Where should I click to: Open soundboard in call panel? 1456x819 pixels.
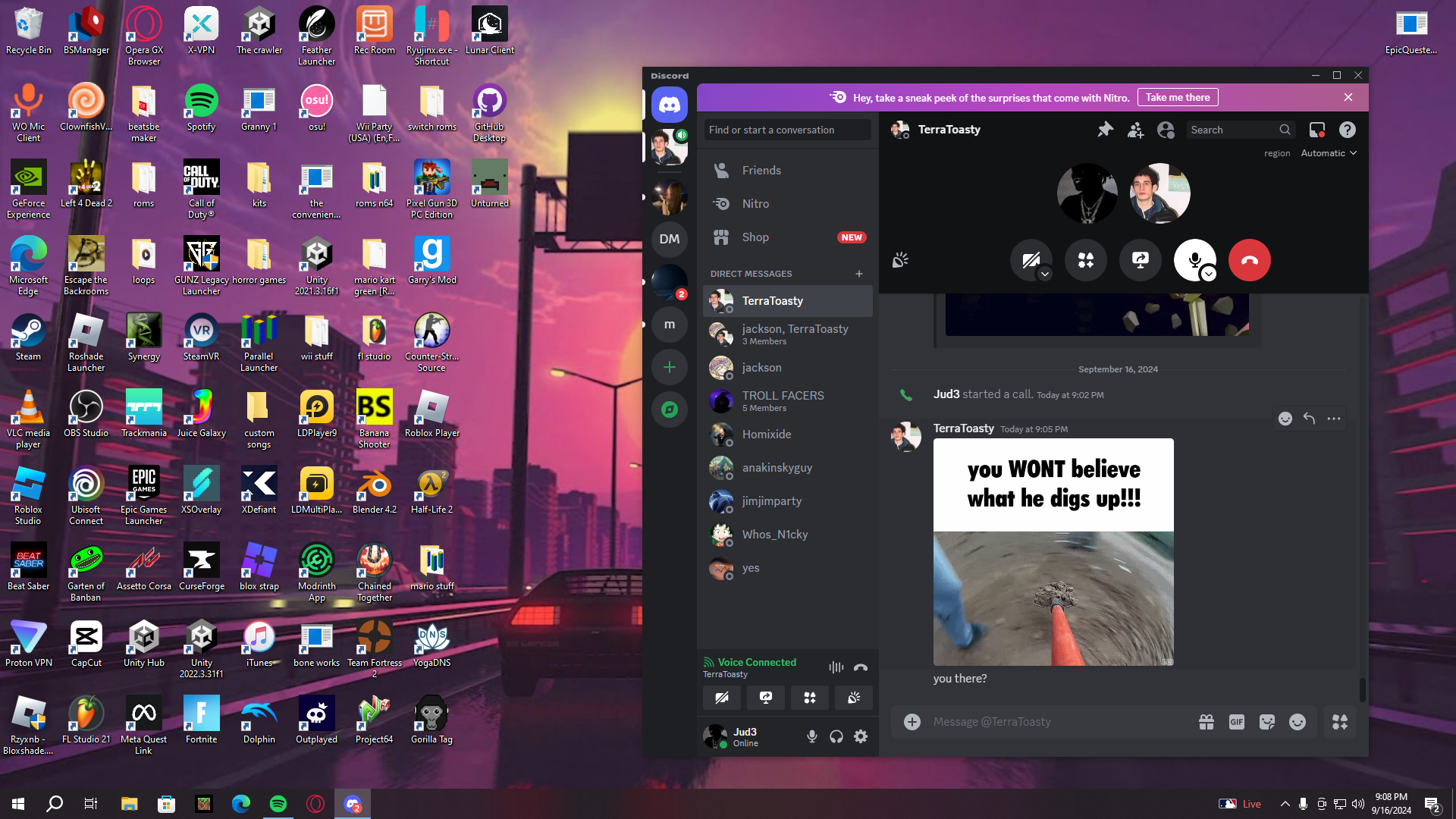pos(900,260)
